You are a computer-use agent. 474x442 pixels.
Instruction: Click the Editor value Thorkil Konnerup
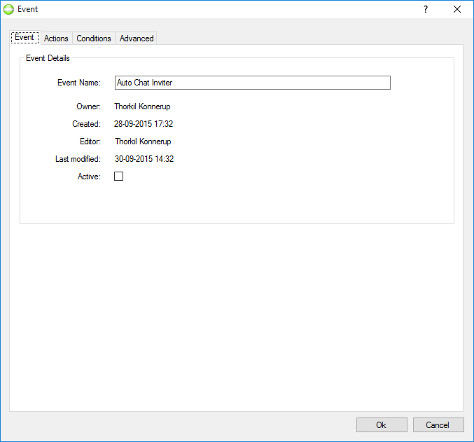click(x=143, y=141)
